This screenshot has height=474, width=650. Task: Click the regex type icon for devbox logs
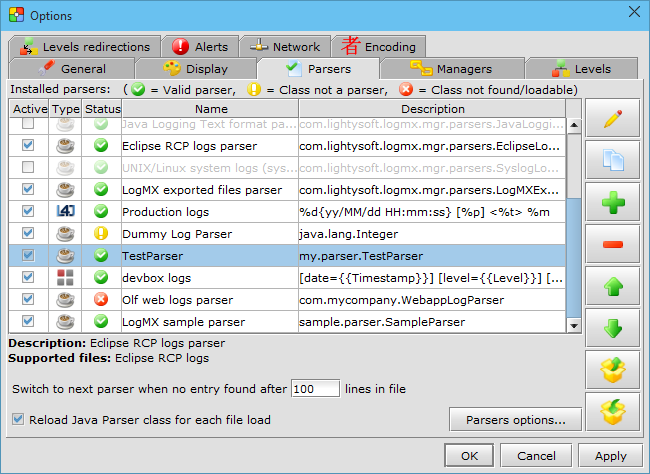(x=65, y=277)
